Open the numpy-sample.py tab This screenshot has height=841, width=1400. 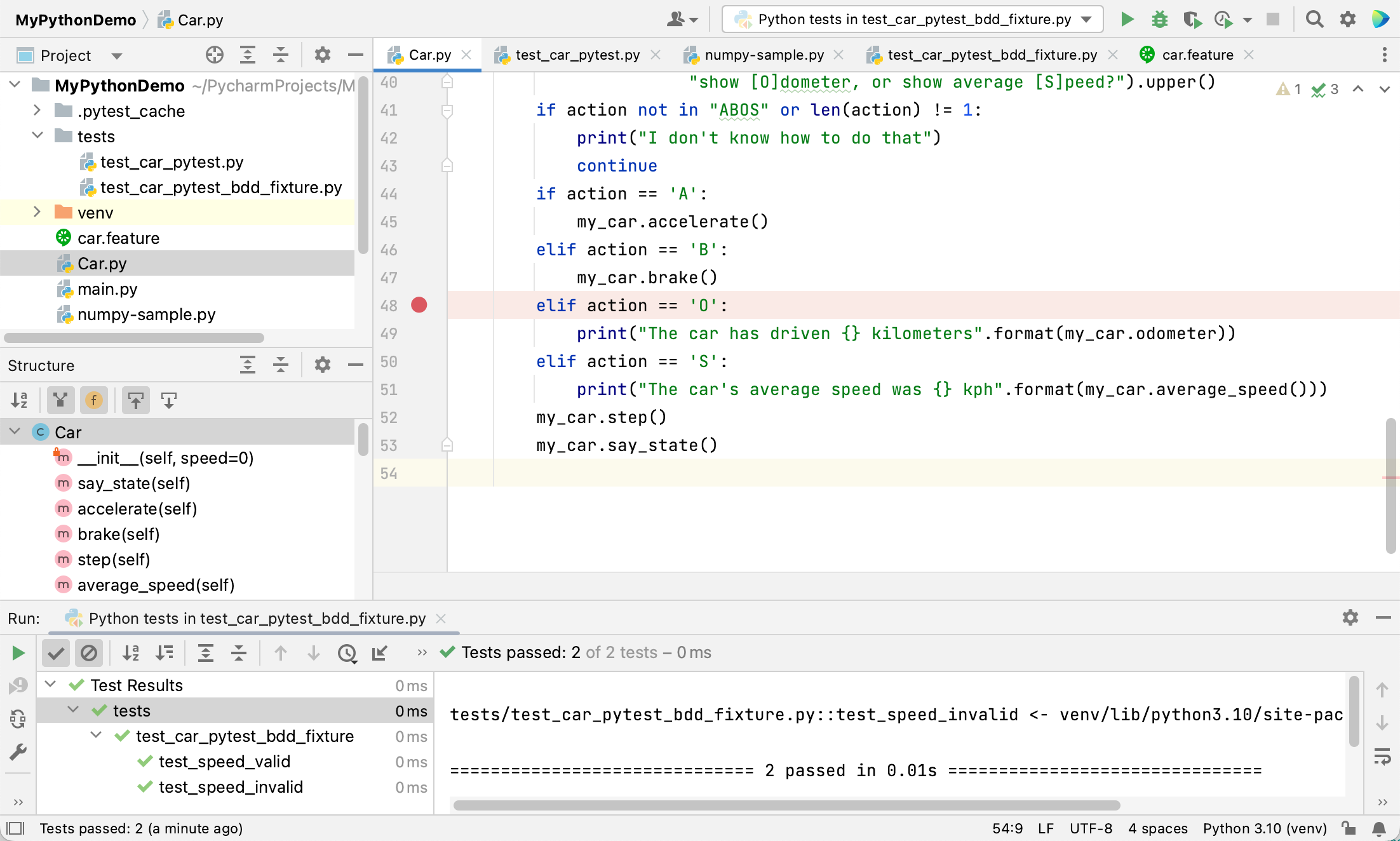coord(764,55)
